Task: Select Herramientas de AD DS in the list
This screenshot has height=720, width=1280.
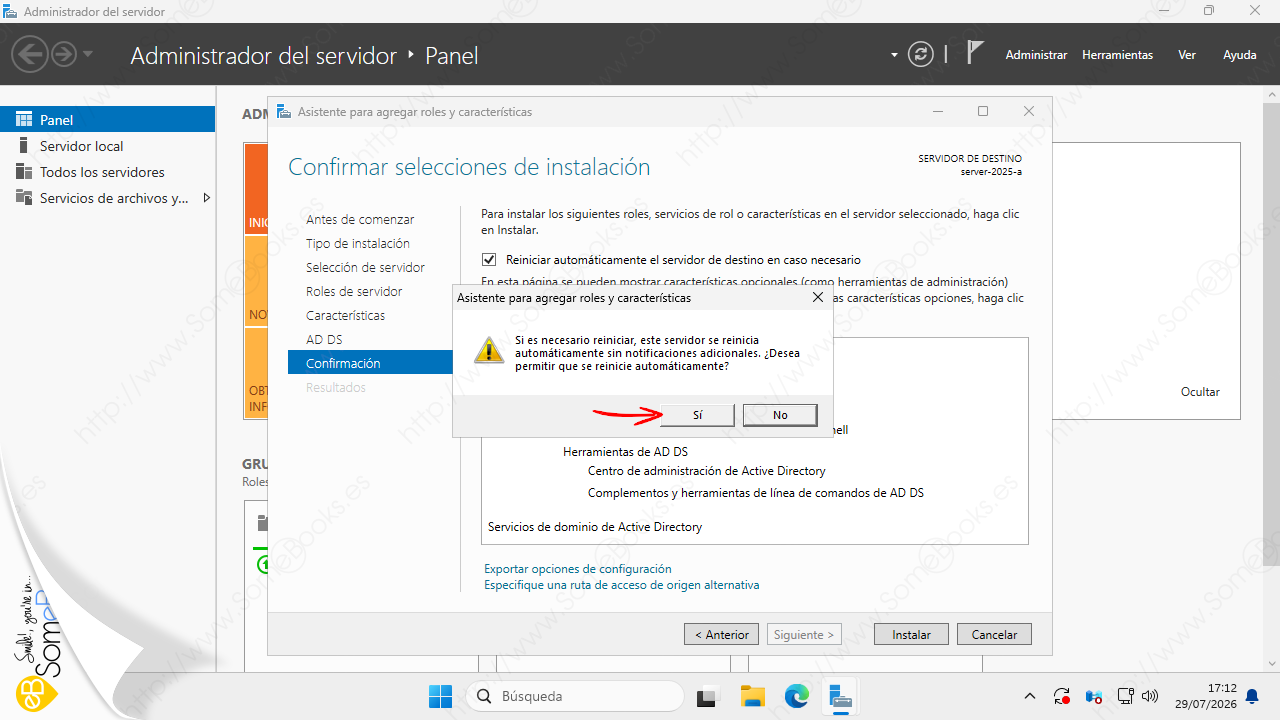Action: [x=625, y=452]
